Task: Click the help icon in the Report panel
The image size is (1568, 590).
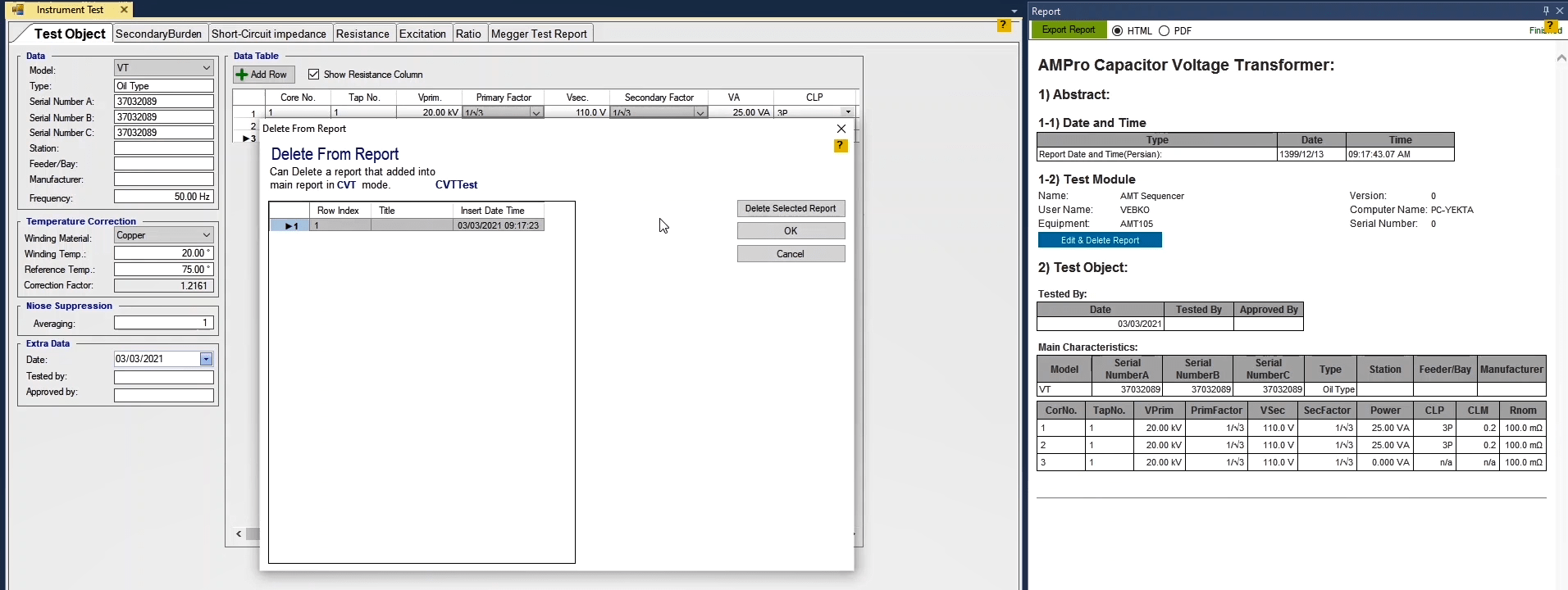Action: [x=1550, y=26]
